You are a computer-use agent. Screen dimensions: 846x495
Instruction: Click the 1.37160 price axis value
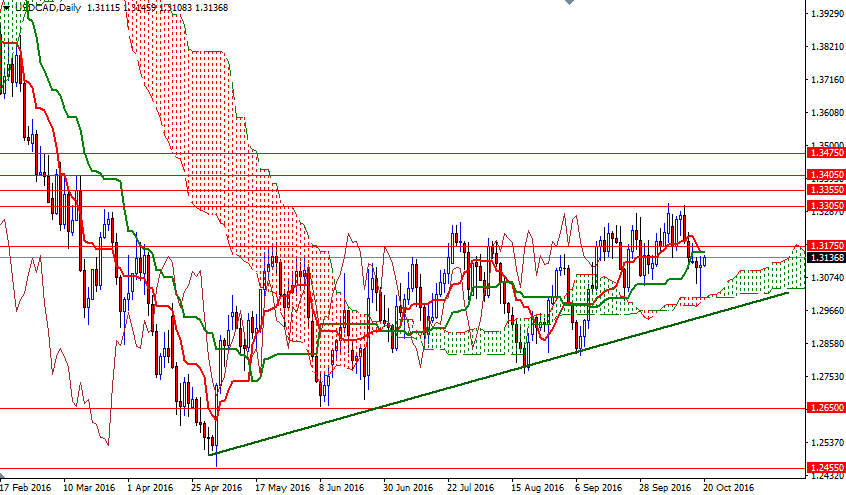827,80
